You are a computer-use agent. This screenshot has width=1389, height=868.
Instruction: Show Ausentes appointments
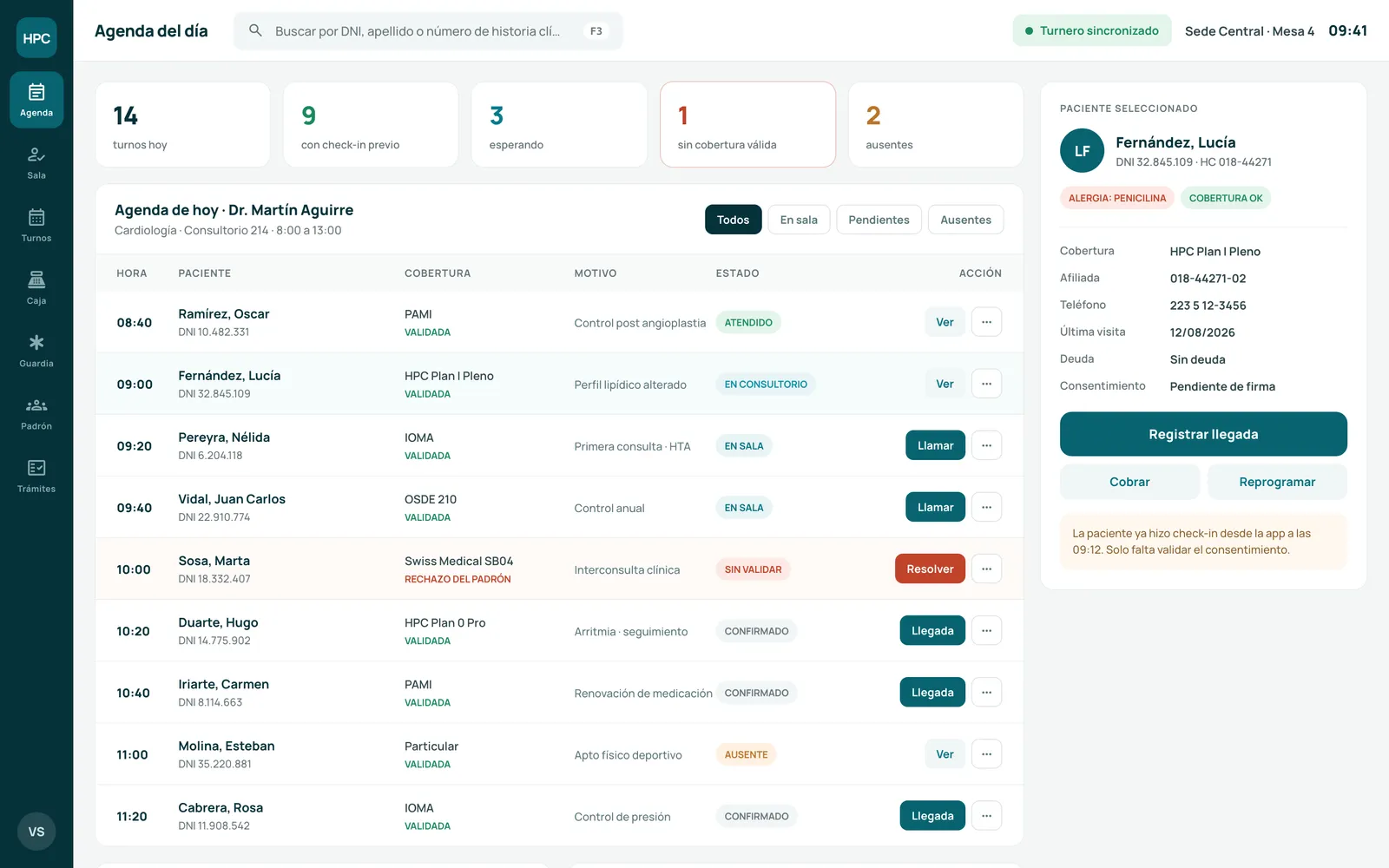coord(965,220)
